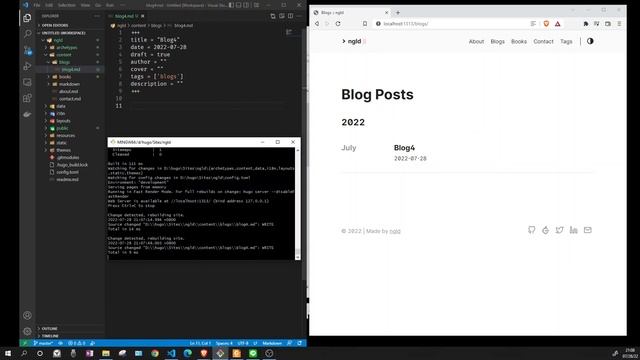Click the ngld site logo link
Viewport: 640px width, 360px height.
click(354, 41)
